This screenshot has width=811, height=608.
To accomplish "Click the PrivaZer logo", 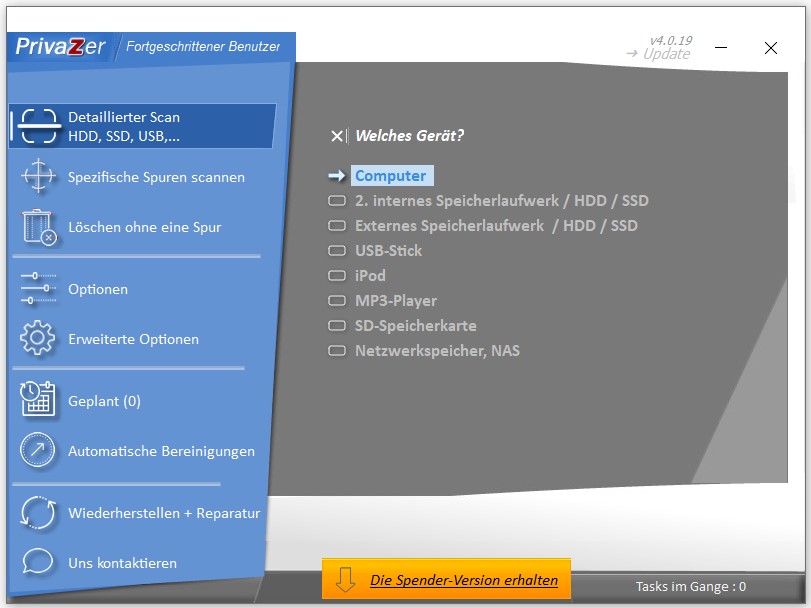I will click(60, 47).
